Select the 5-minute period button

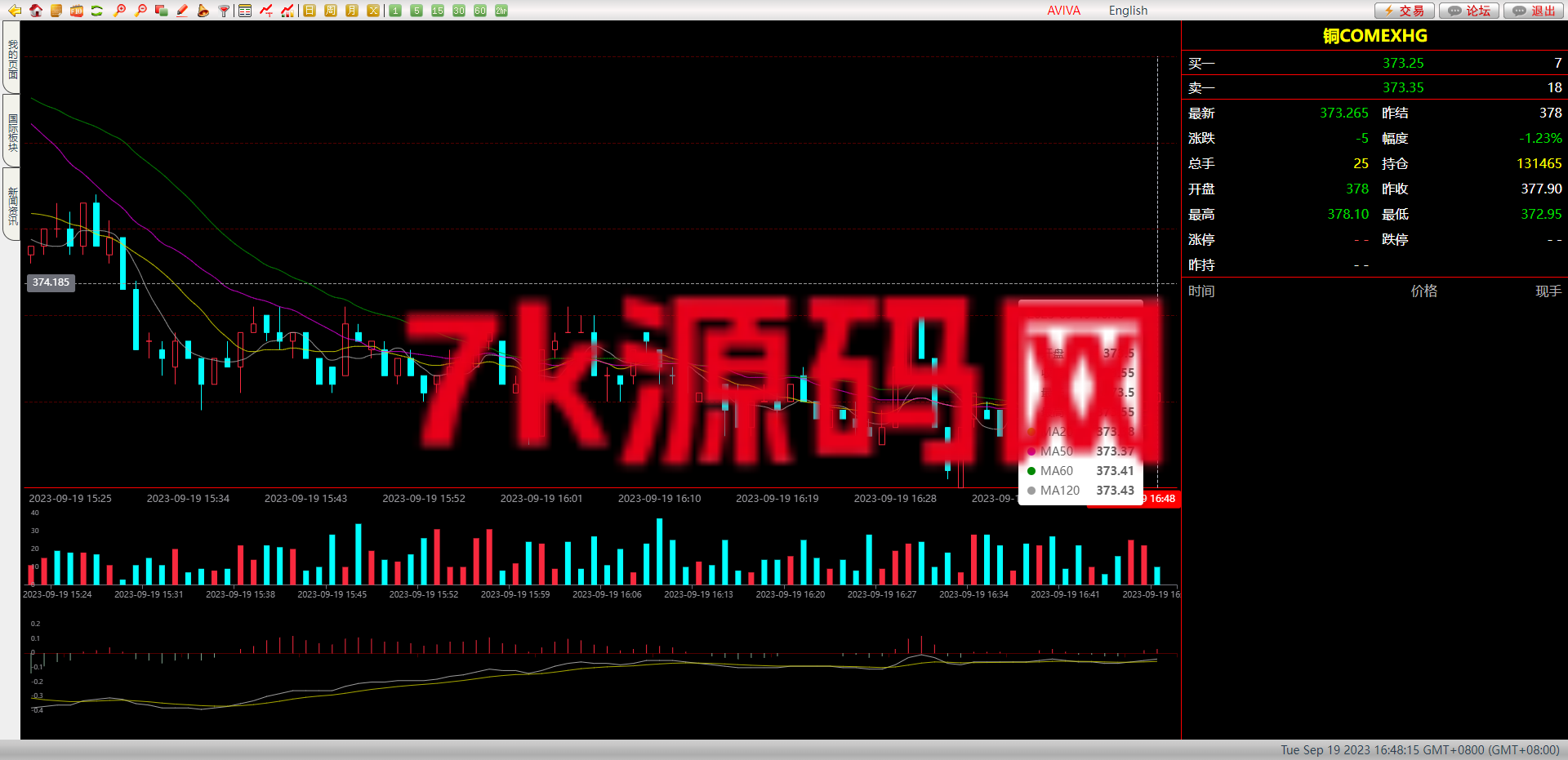pos(416,11)
